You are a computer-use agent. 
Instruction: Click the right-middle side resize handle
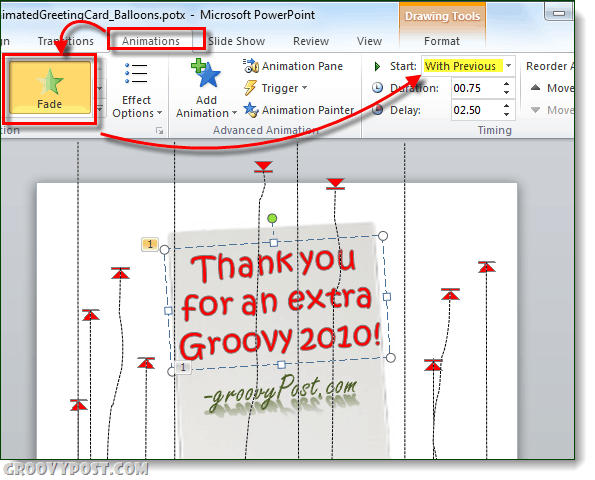[387, 296]
